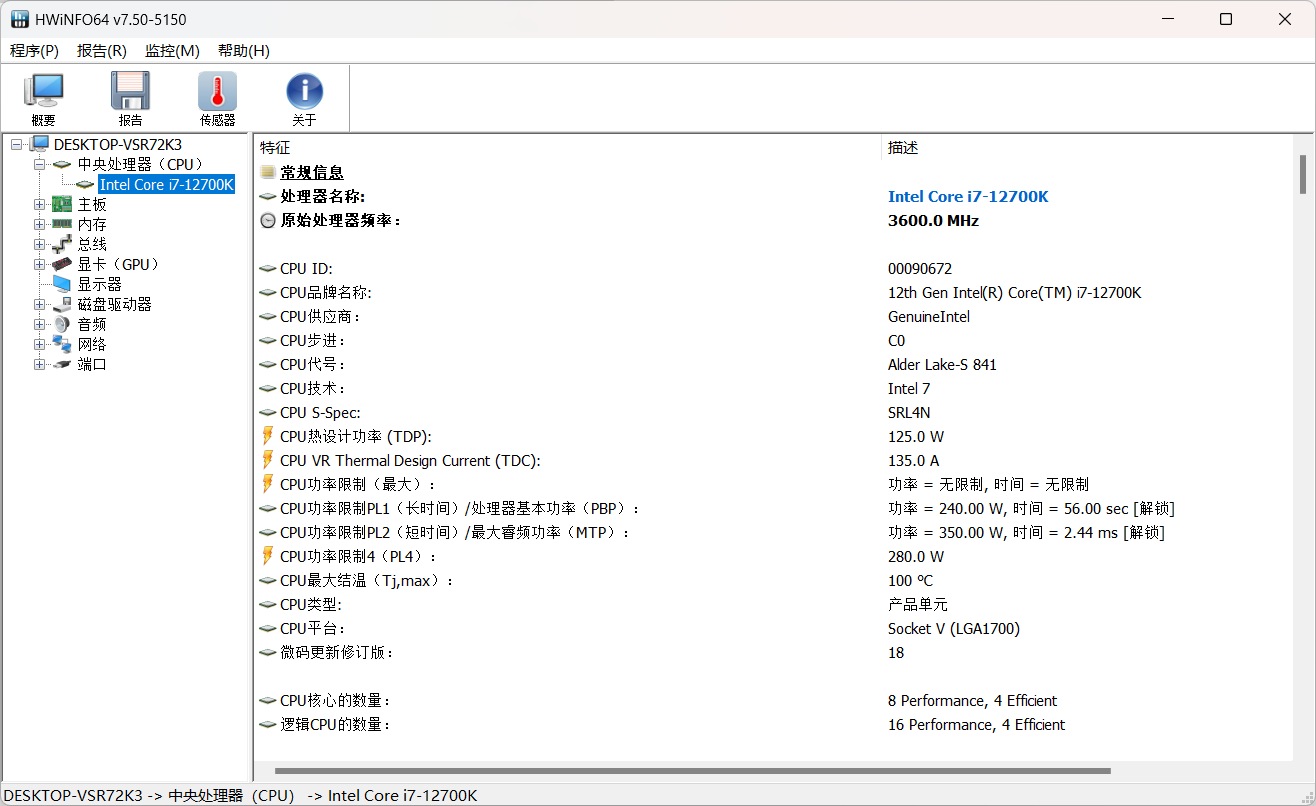
Task: Expand the 主板 tree node
Action: click(39, 204)
